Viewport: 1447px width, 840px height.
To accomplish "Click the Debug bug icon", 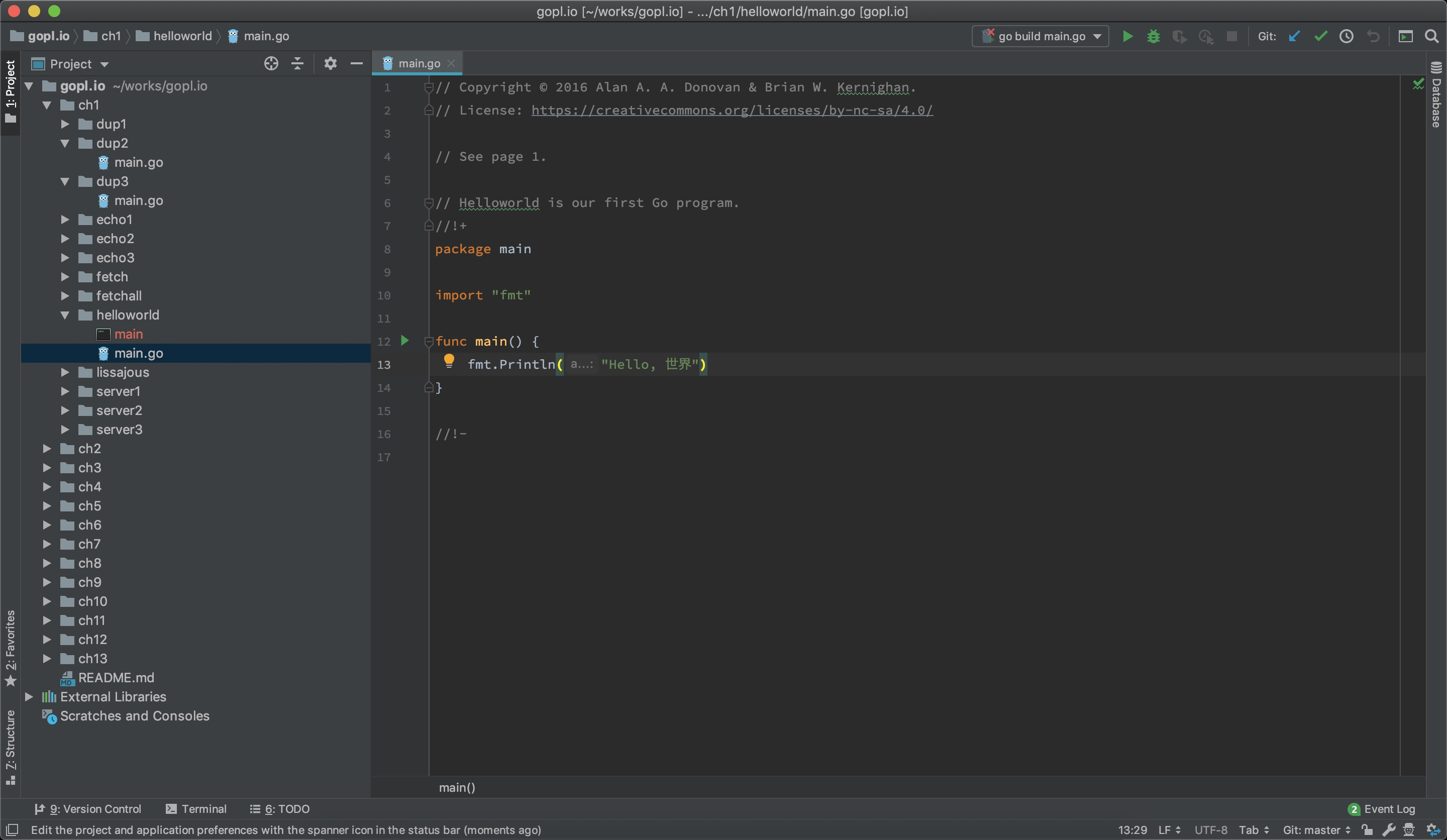I will coord(1153,36).
